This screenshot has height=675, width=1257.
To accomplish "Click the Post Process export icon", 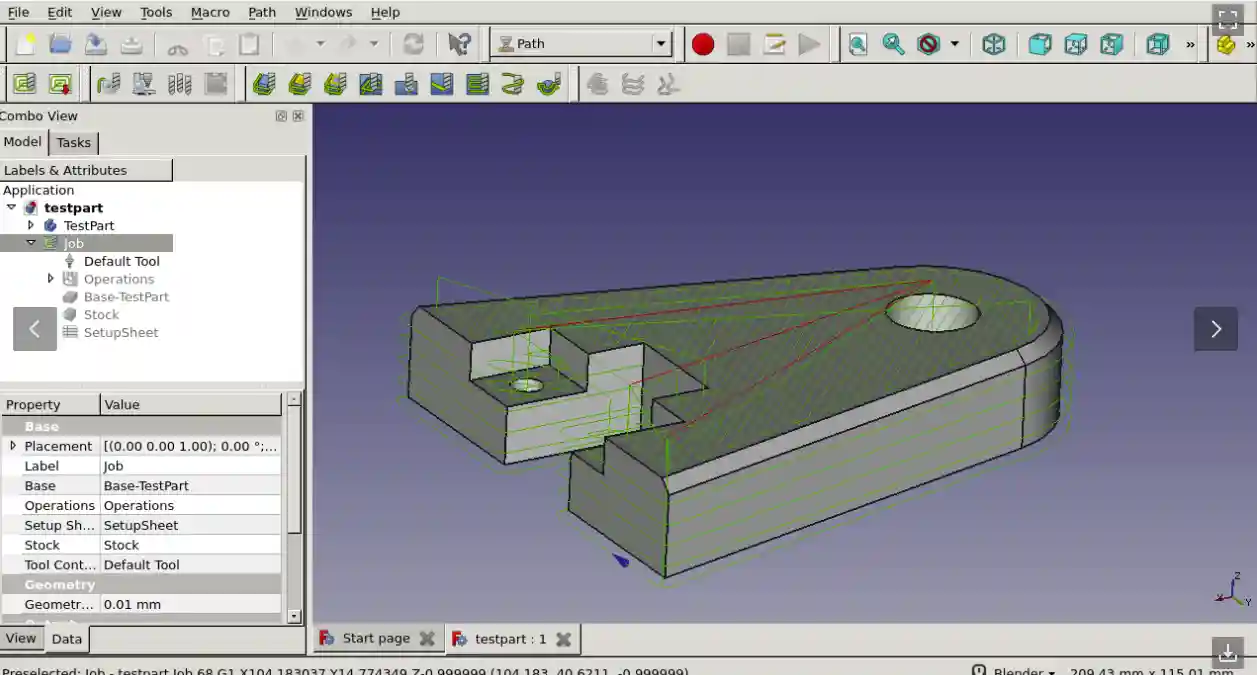I will pos(60,84).
